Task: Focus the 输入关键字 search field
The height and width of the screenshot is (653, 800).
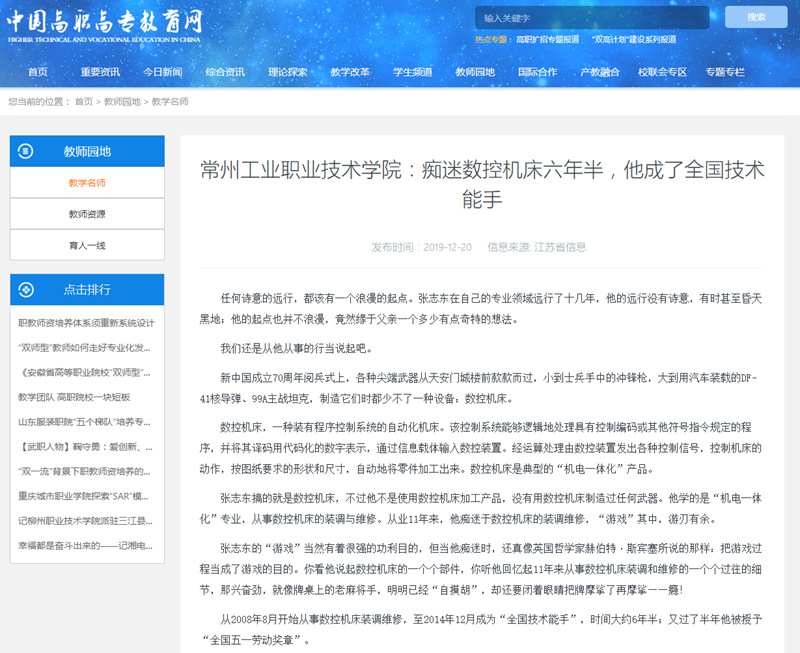Action: (592, 18)
